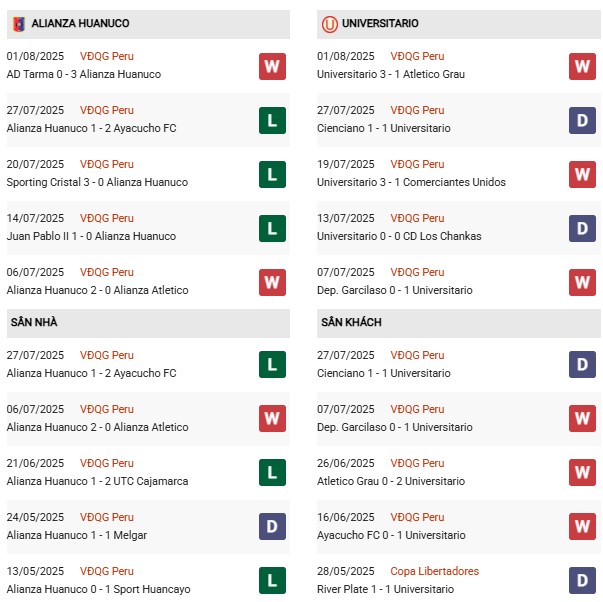Click draw badge for CD Los Chankas match
Image resolution: width=603 pixels, height=602 pixels.
[x=583, y=228]
